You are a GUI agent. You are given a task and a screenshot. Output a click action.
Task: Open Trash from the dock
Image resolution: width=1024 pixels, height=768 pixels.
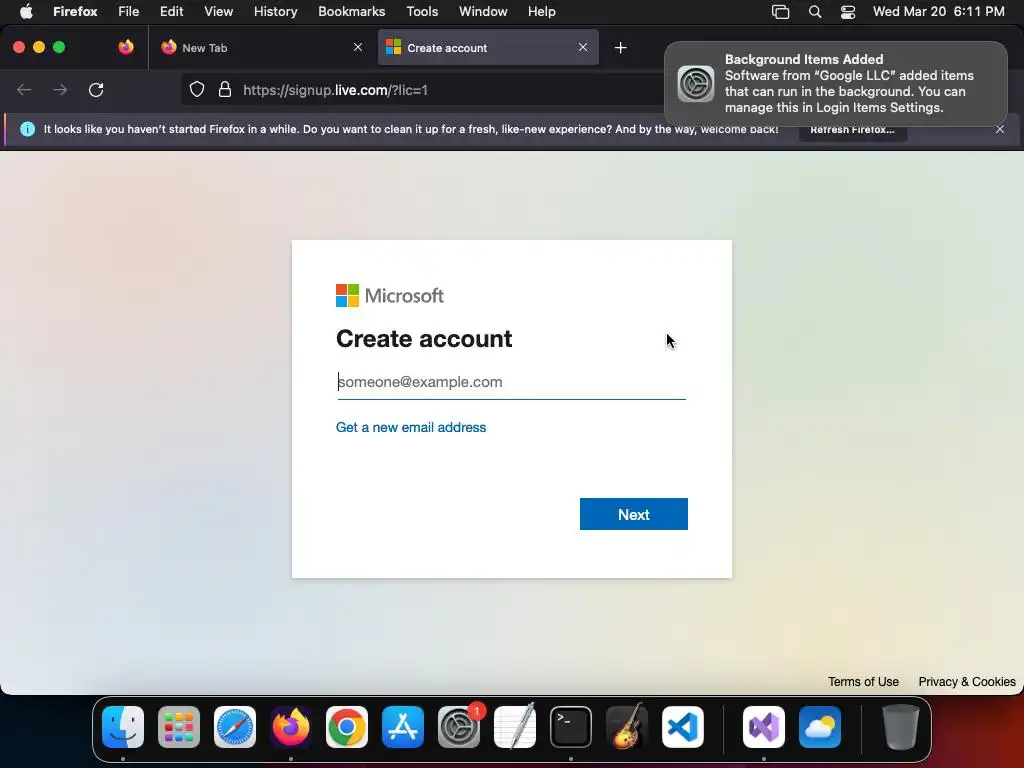(901, 727)
